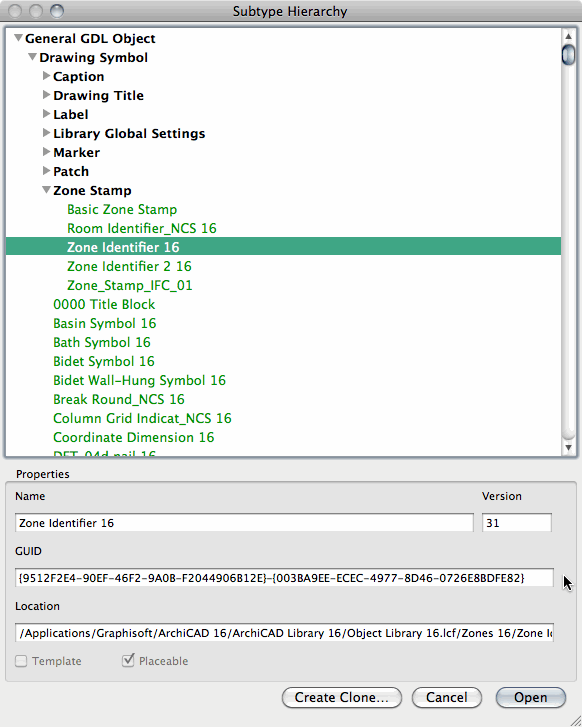Select the highlighted Zone Identifier 16 row
The height and width of the screenshot is (727, 582).
click(x=283, y=247)
